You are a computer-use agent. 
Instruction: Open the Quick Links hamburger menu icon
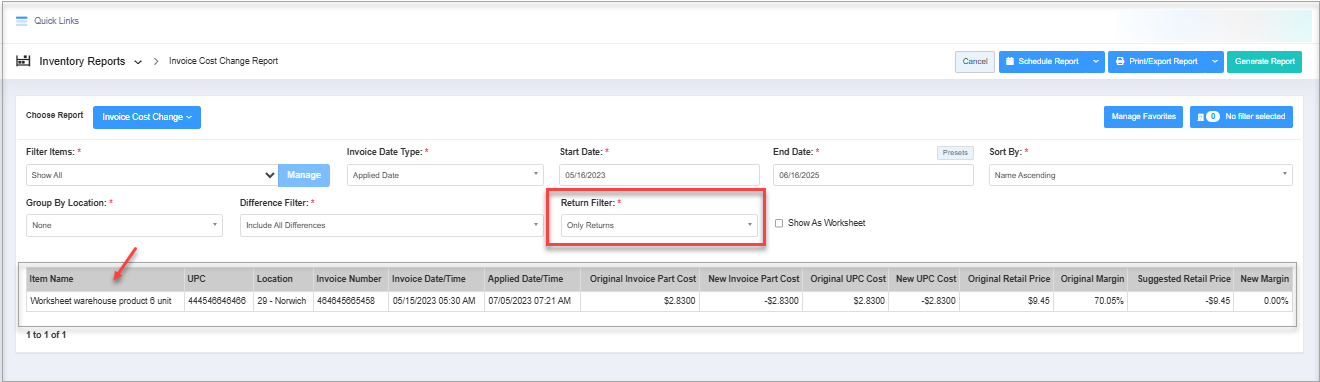coord(21,21)
